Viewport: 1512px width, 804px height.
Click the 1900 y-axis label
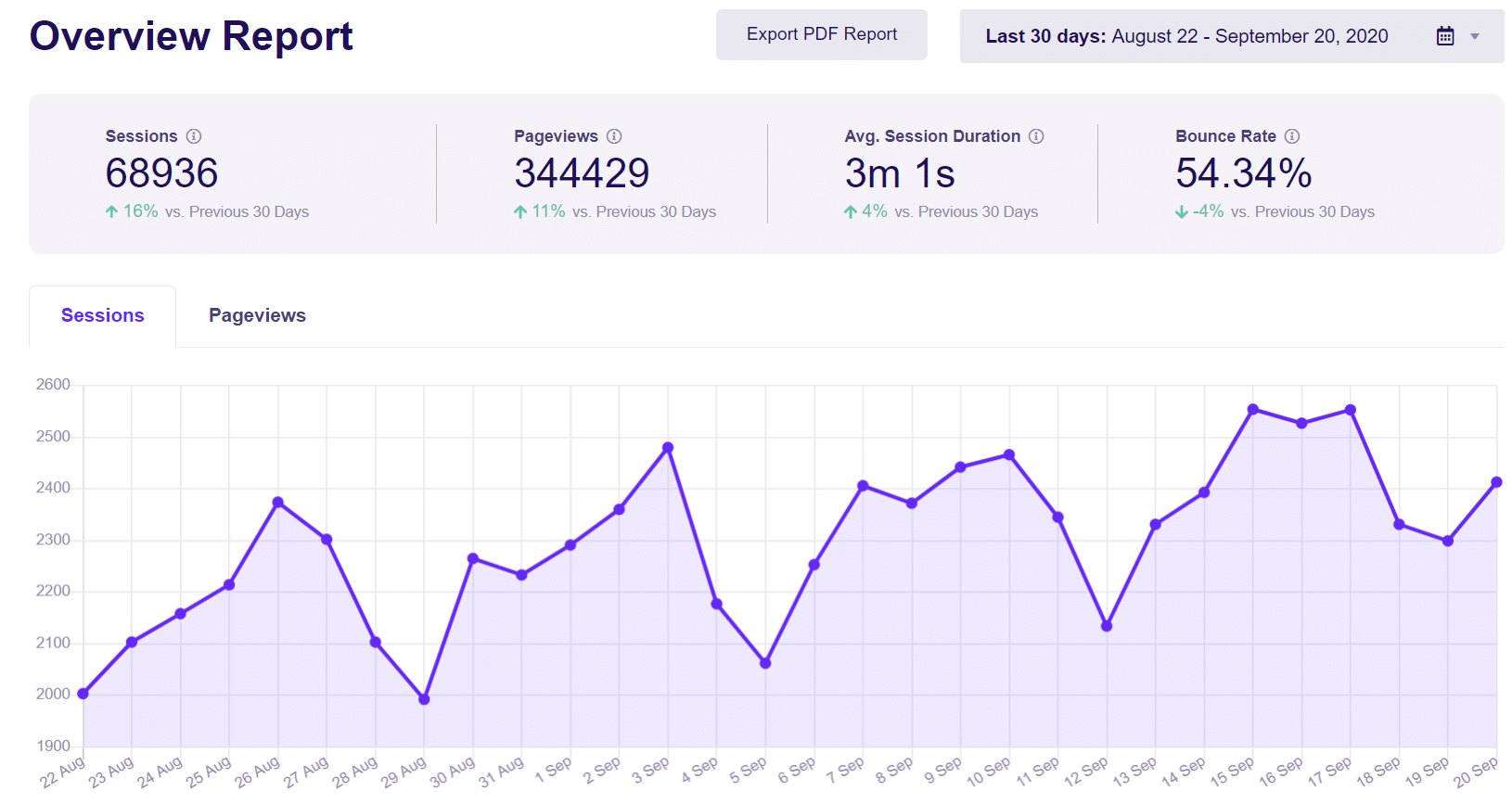point(53,746)
